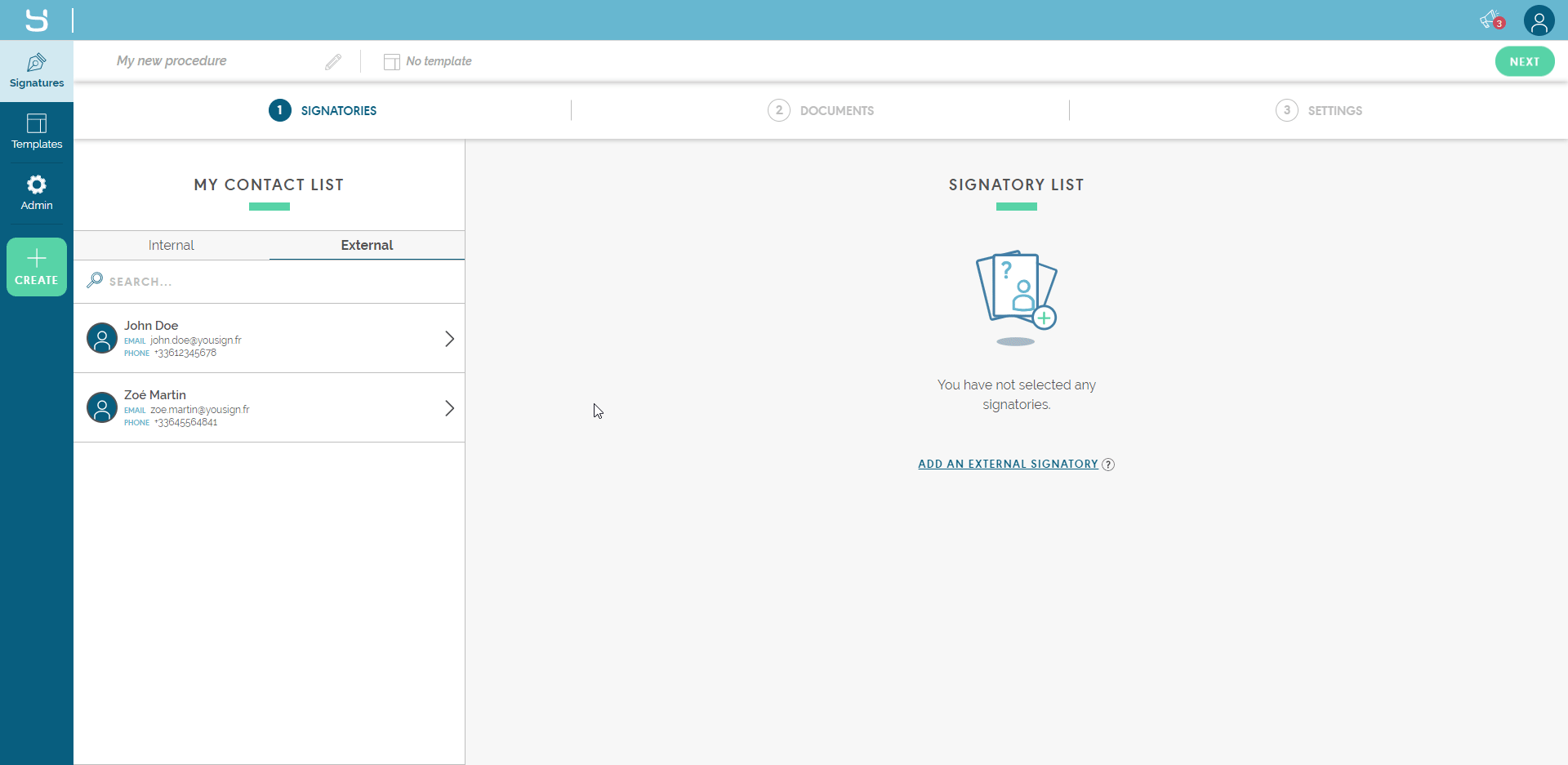Viewport: 1568px width, 765px height.
Task: Click Zoé Martin's avatar icon
Action: (102, 407)
